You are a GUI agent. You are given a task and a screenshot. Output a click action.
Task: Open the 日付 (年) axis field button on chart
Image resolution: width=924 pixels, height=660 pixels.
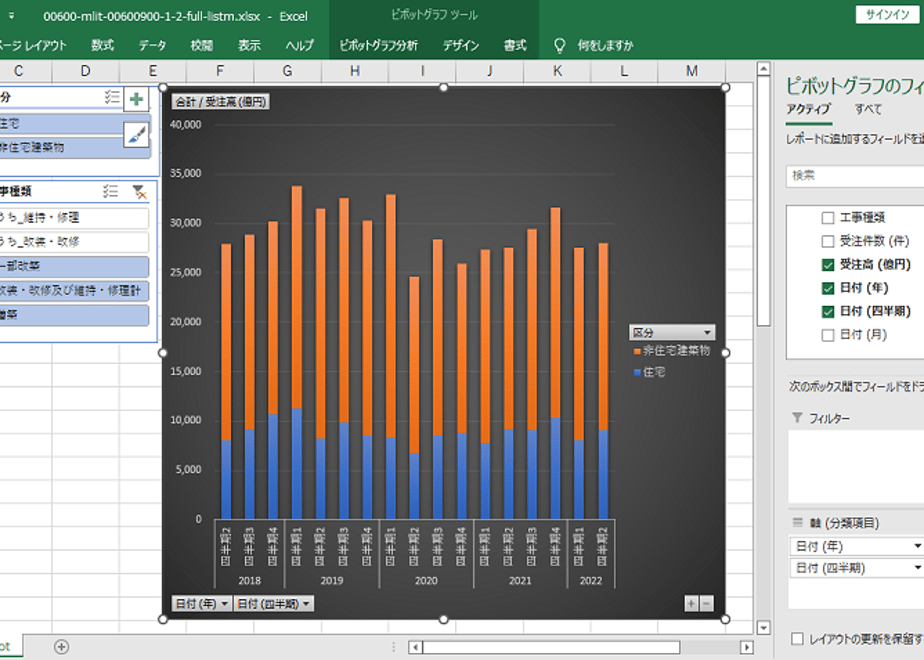click(202, 603)
